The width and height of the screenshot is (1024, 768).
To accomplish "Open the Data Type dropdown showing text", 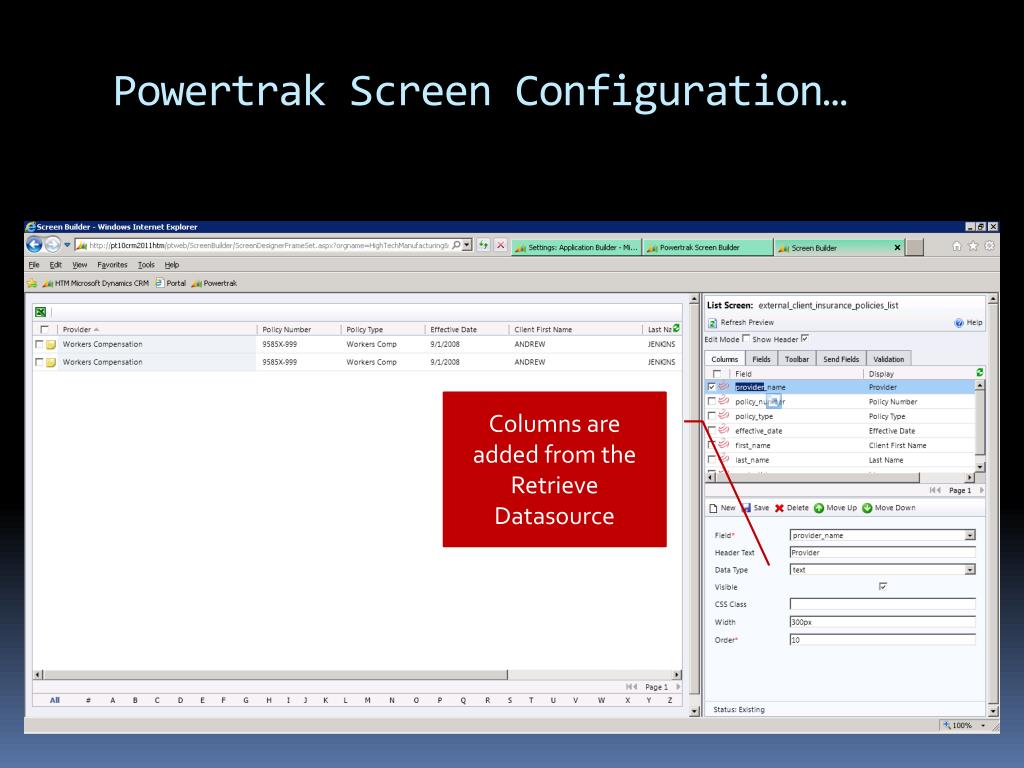I will point(970,570).
